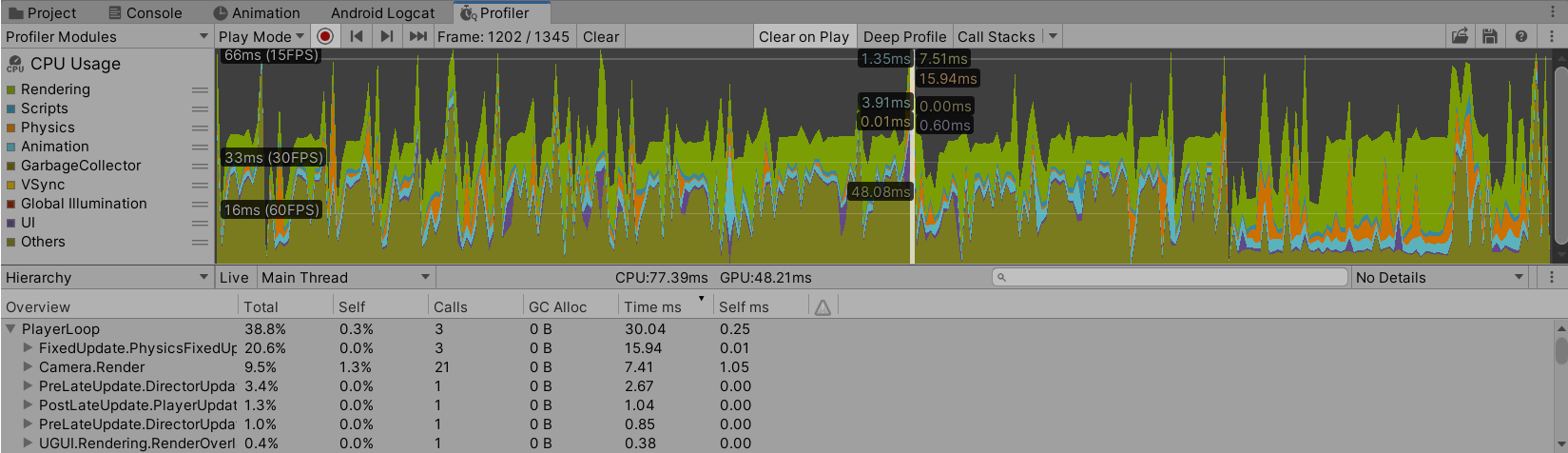Expand the PostLateUpdate.PlayerUpdate row
Screen dimensions: 1568x453
pos(28,404)
